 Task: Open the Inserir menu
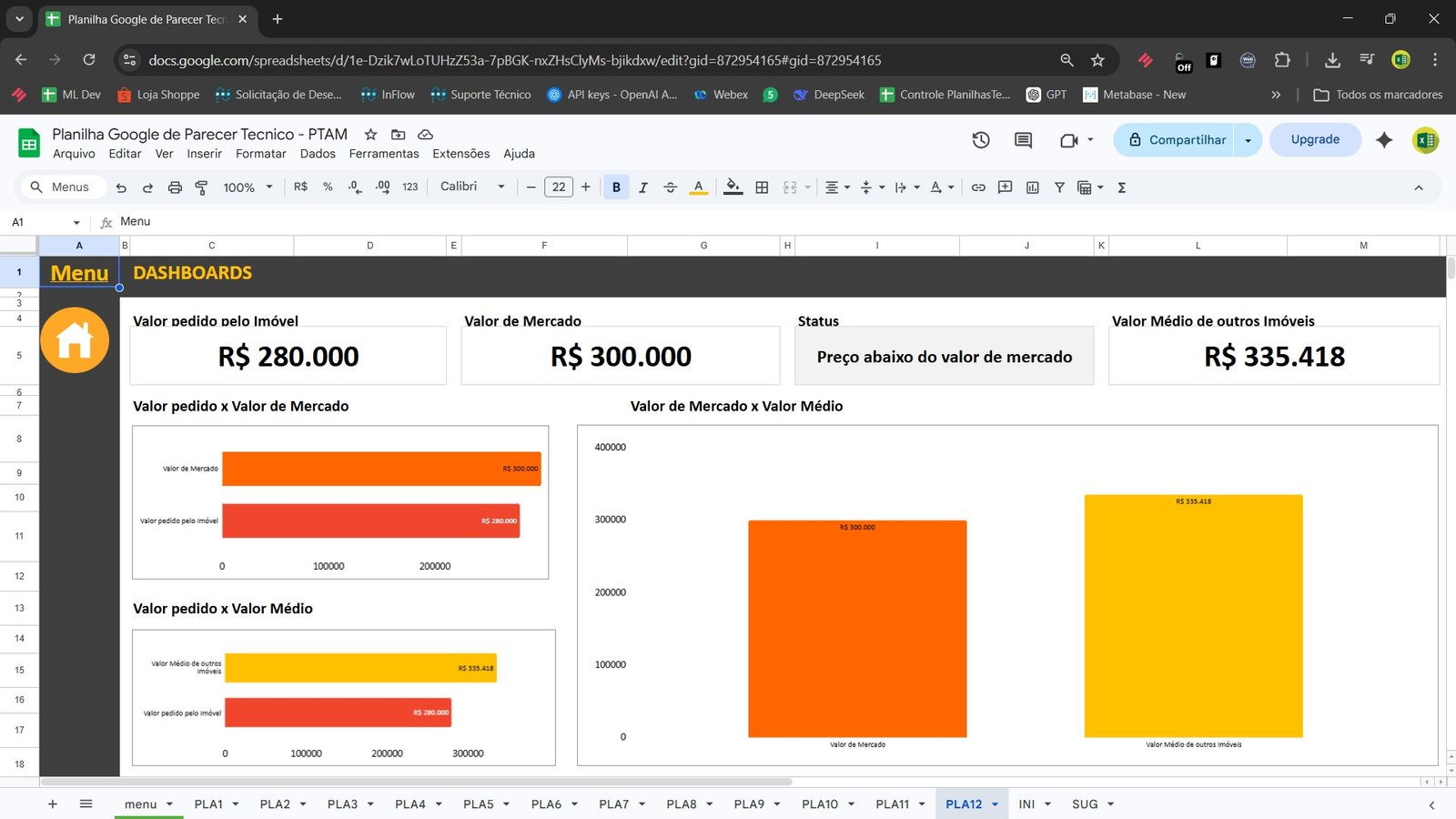coord(204,153)
